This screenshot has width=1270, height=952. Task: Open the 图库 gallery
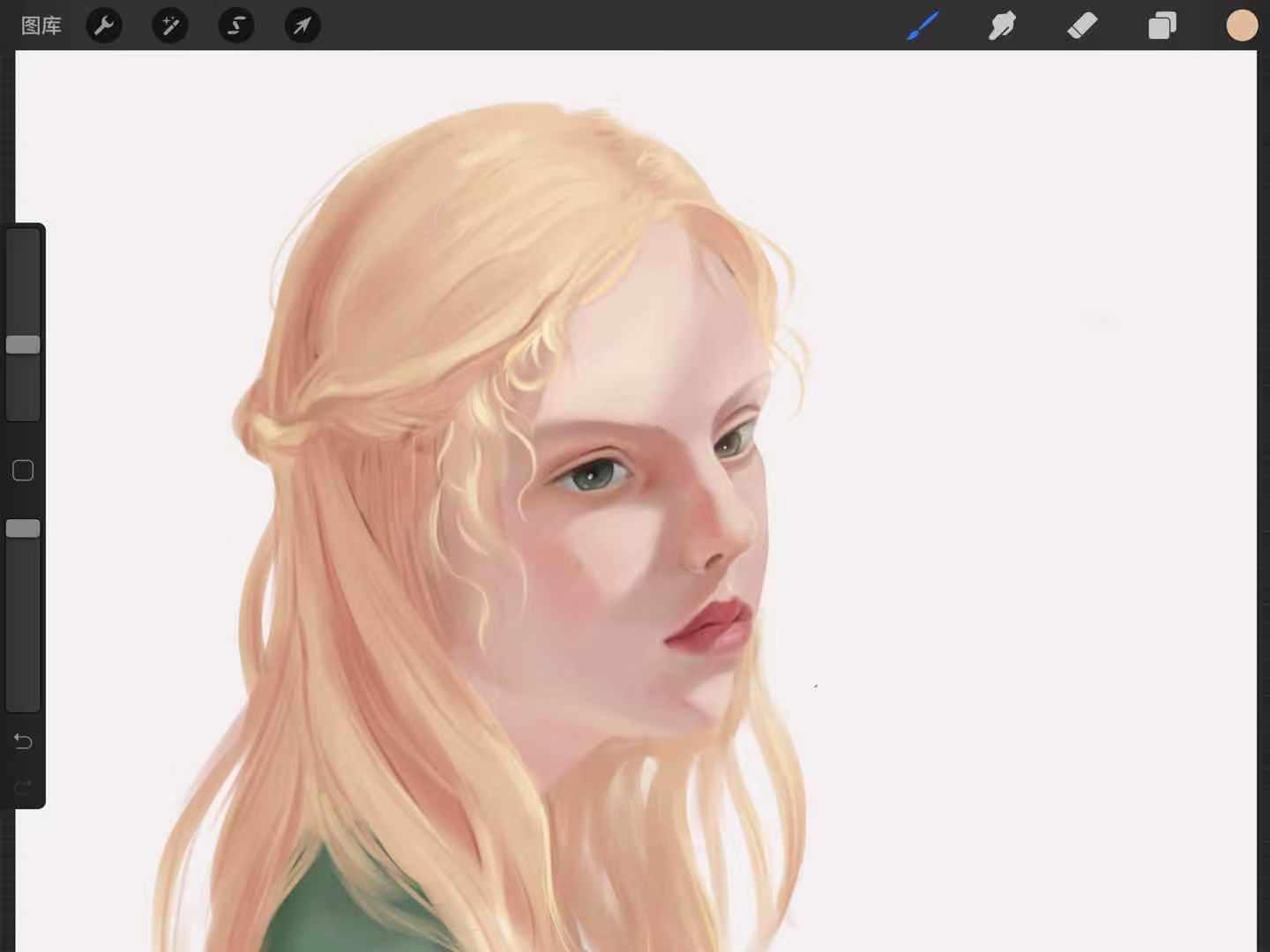tap(41, 26)
